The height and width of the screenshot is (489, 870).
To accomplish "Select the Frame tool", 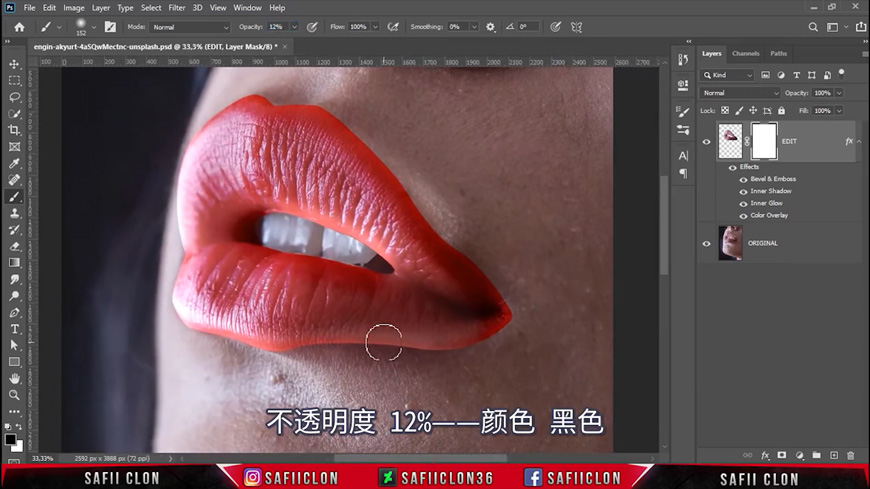I will point(14,147).
